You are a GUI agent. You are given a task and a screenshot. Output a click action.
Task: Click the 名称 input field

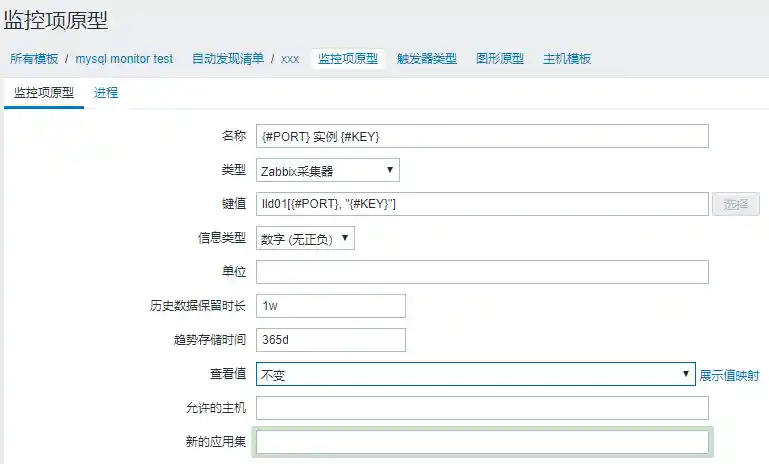481,136
